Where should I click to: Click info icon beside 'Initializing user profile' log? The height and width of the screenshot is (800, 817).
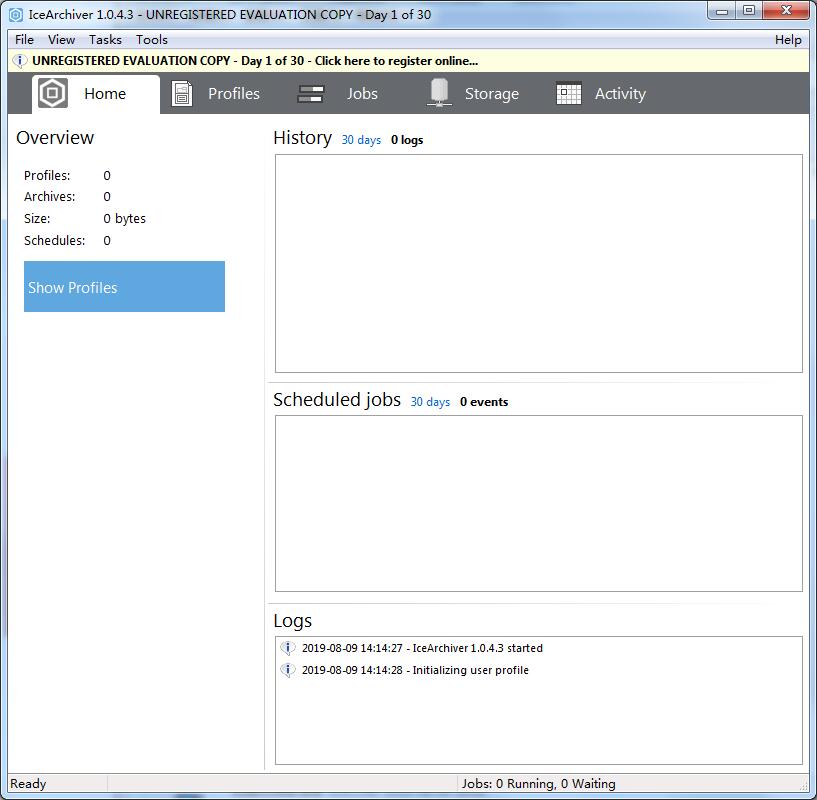coord(288,670)
